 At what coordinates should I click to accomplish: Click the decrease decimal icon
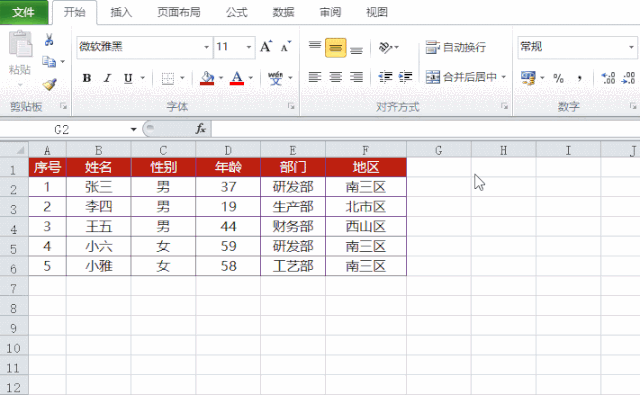pos(628,78)
